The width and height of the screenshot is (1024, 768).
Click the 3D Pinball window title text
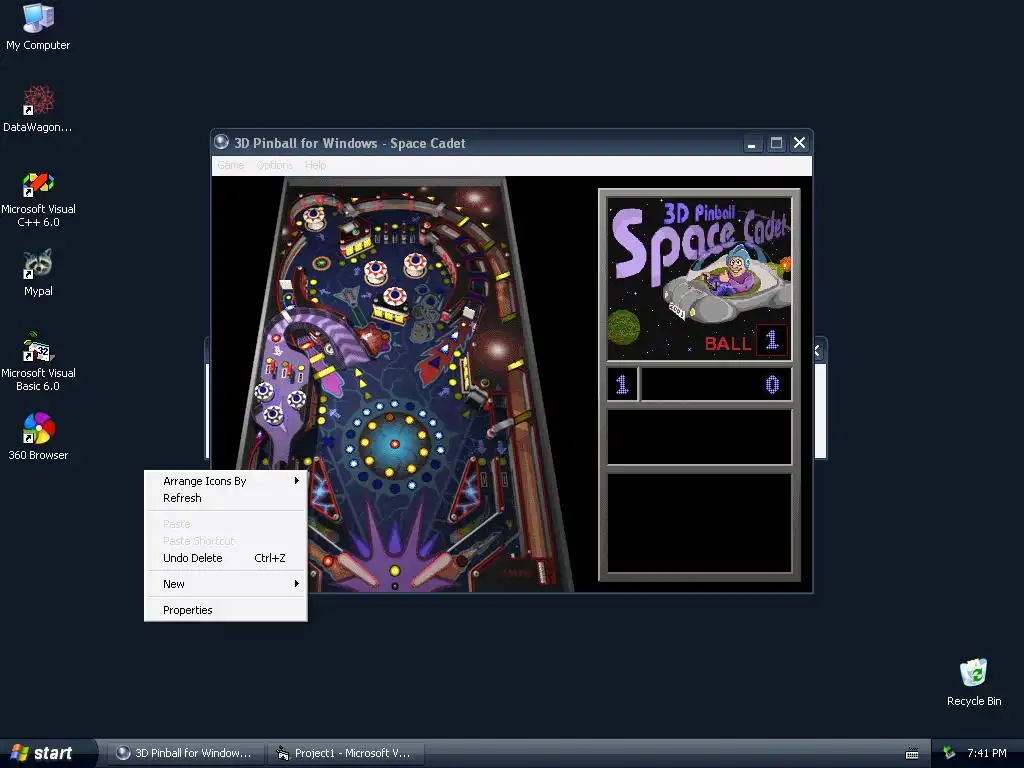(x=349, y=143)
